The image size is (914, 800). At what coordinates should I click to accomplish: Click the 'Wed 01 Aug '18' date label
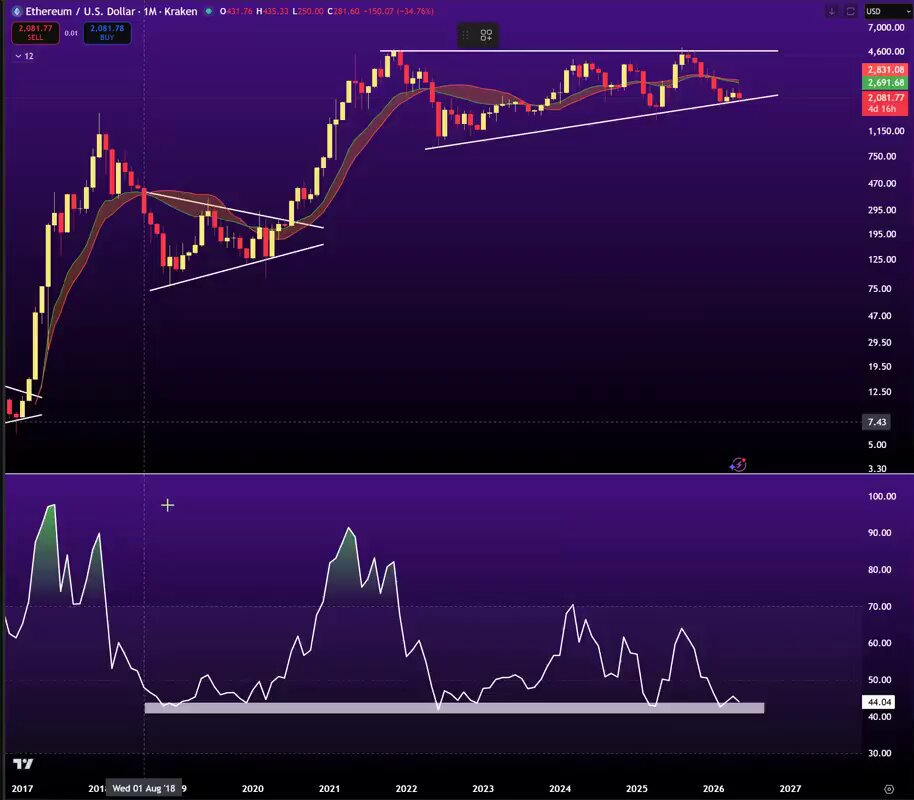click(x=143, y=788)
